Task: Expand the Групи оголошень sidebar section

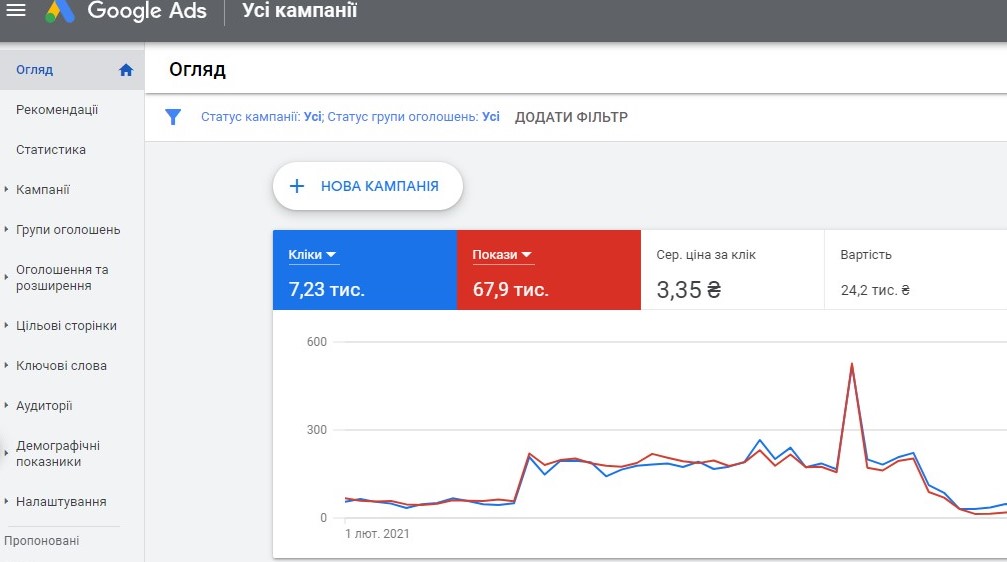Action: (7, 230)
